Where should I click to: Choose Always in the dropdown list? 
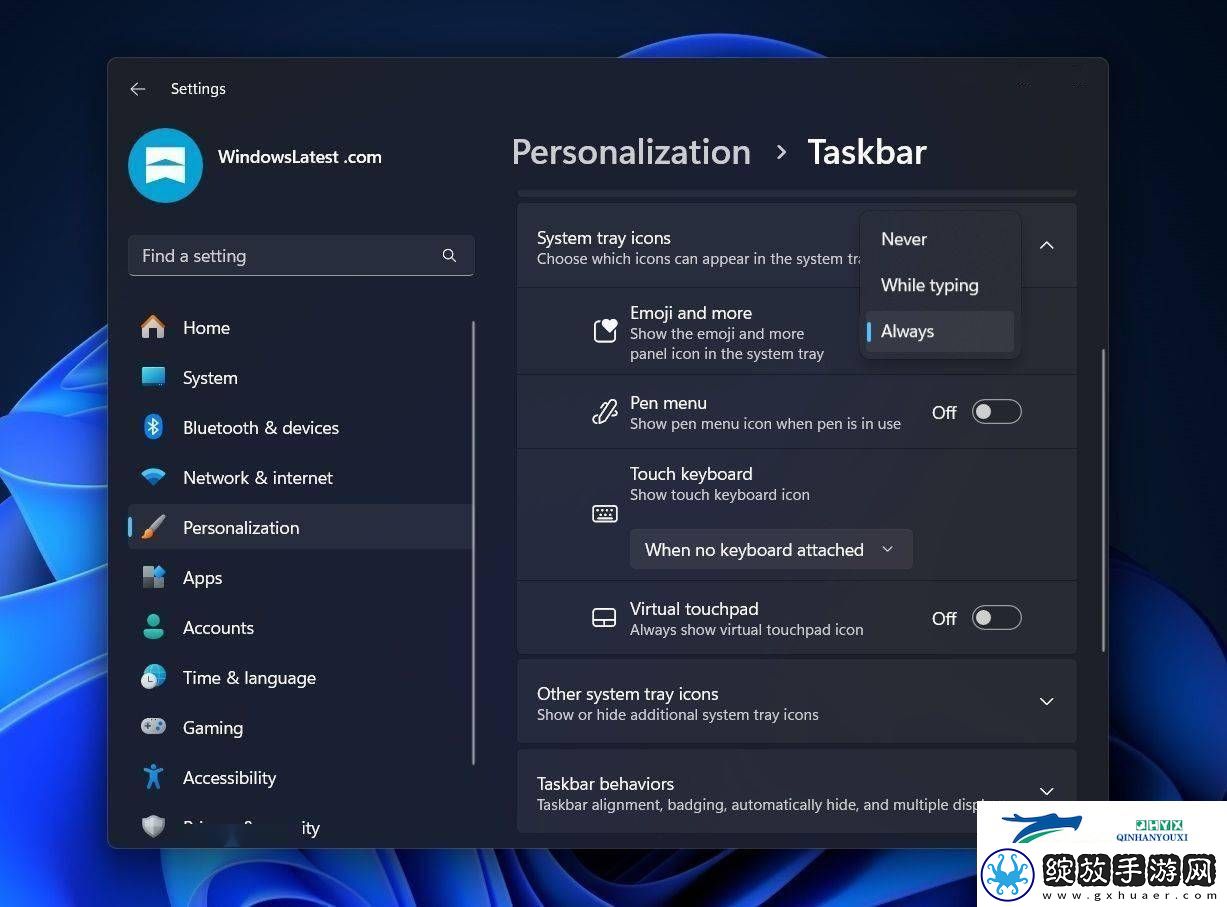click(x=940, y=331)
